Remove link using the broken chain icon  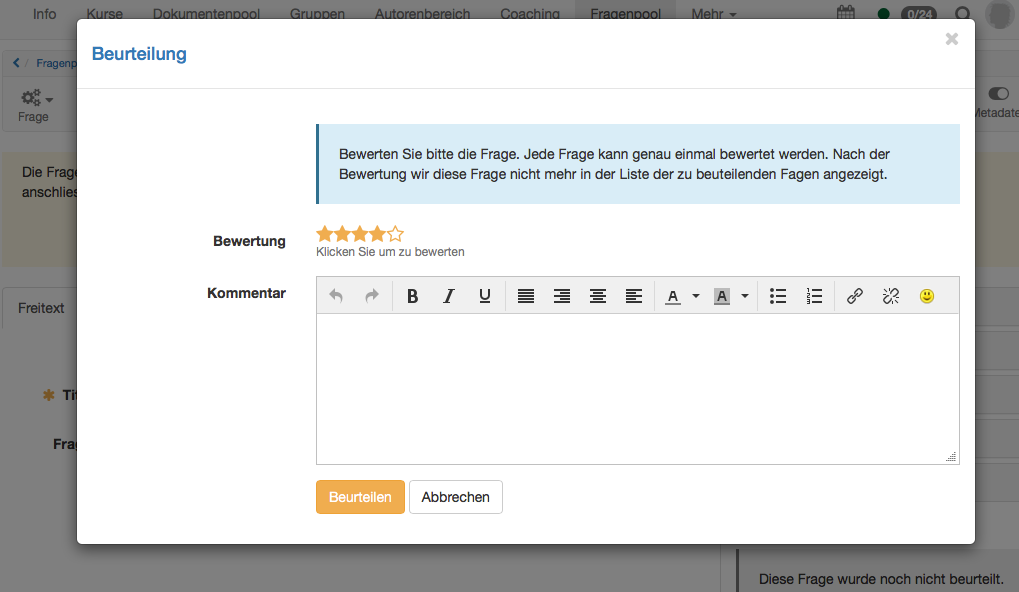pos(891,296)
